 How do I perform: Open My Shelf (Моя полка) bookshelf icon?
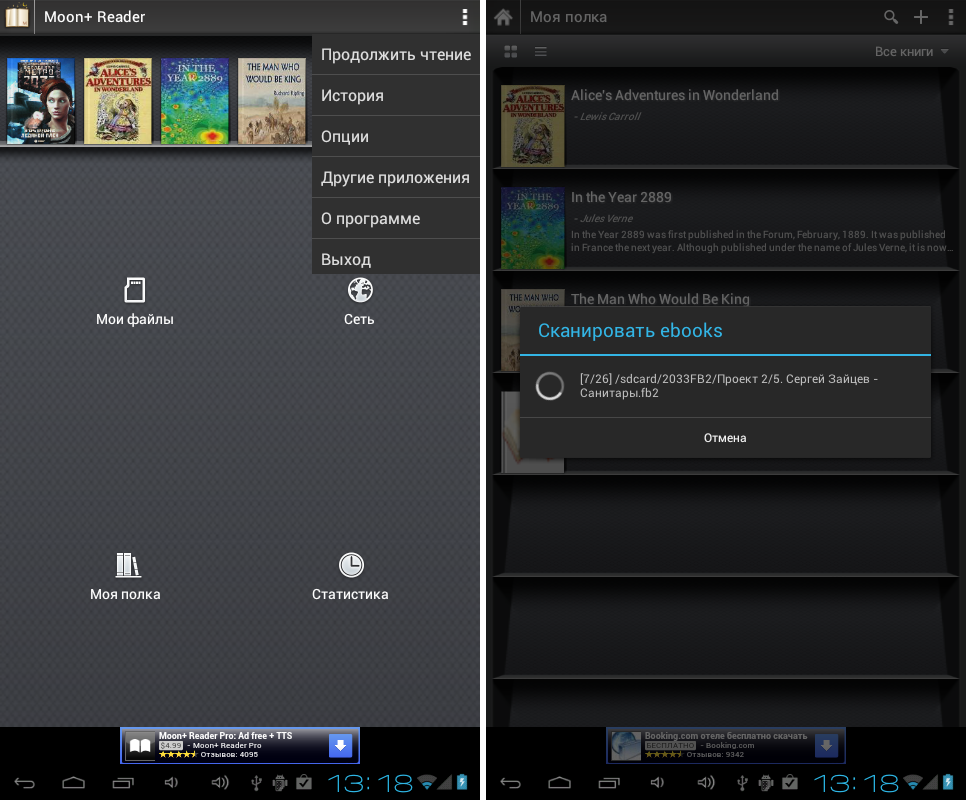click(x=127, y=565)
